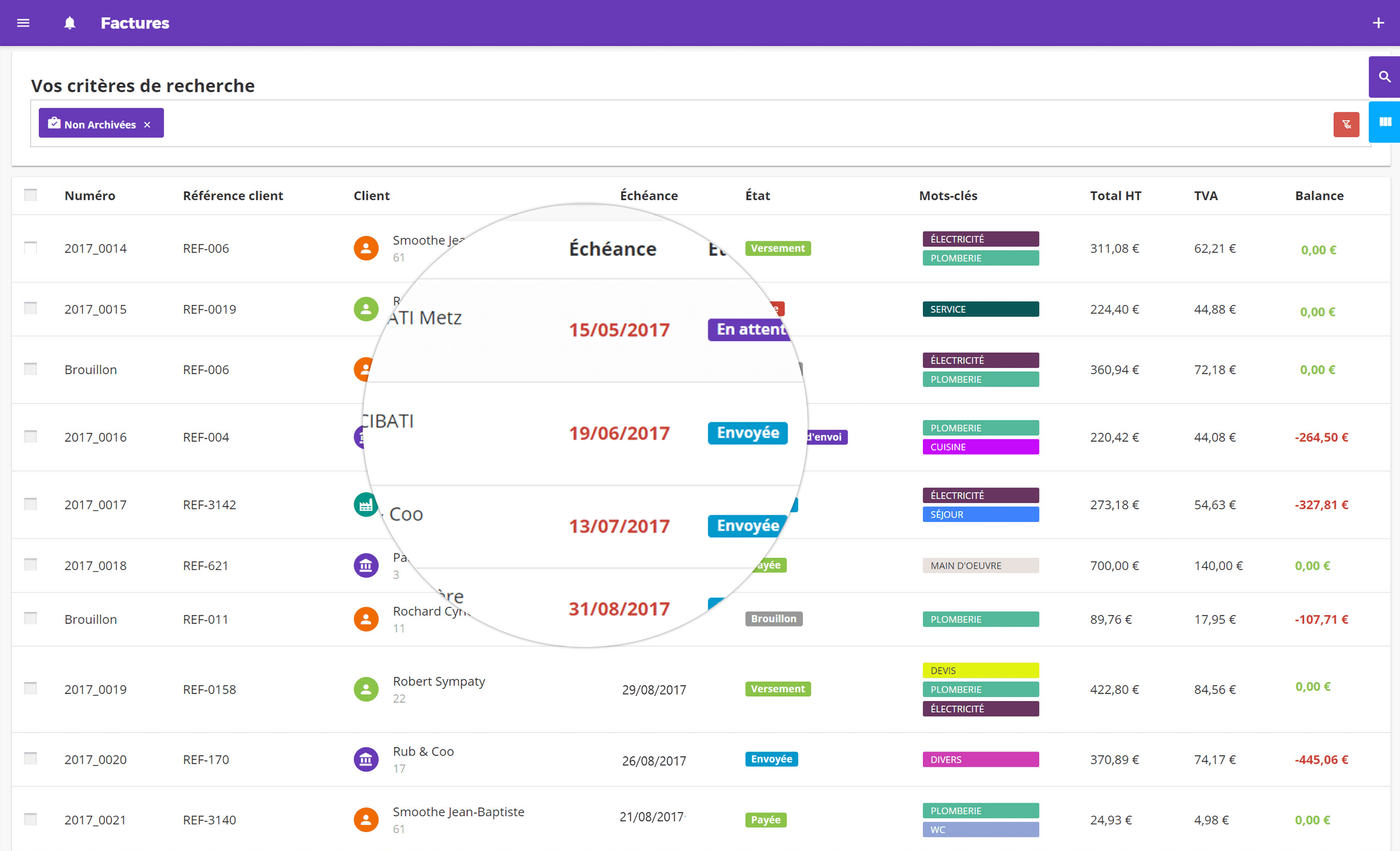
Task: Sort by Référence client column header
Action: click(233, 195)
